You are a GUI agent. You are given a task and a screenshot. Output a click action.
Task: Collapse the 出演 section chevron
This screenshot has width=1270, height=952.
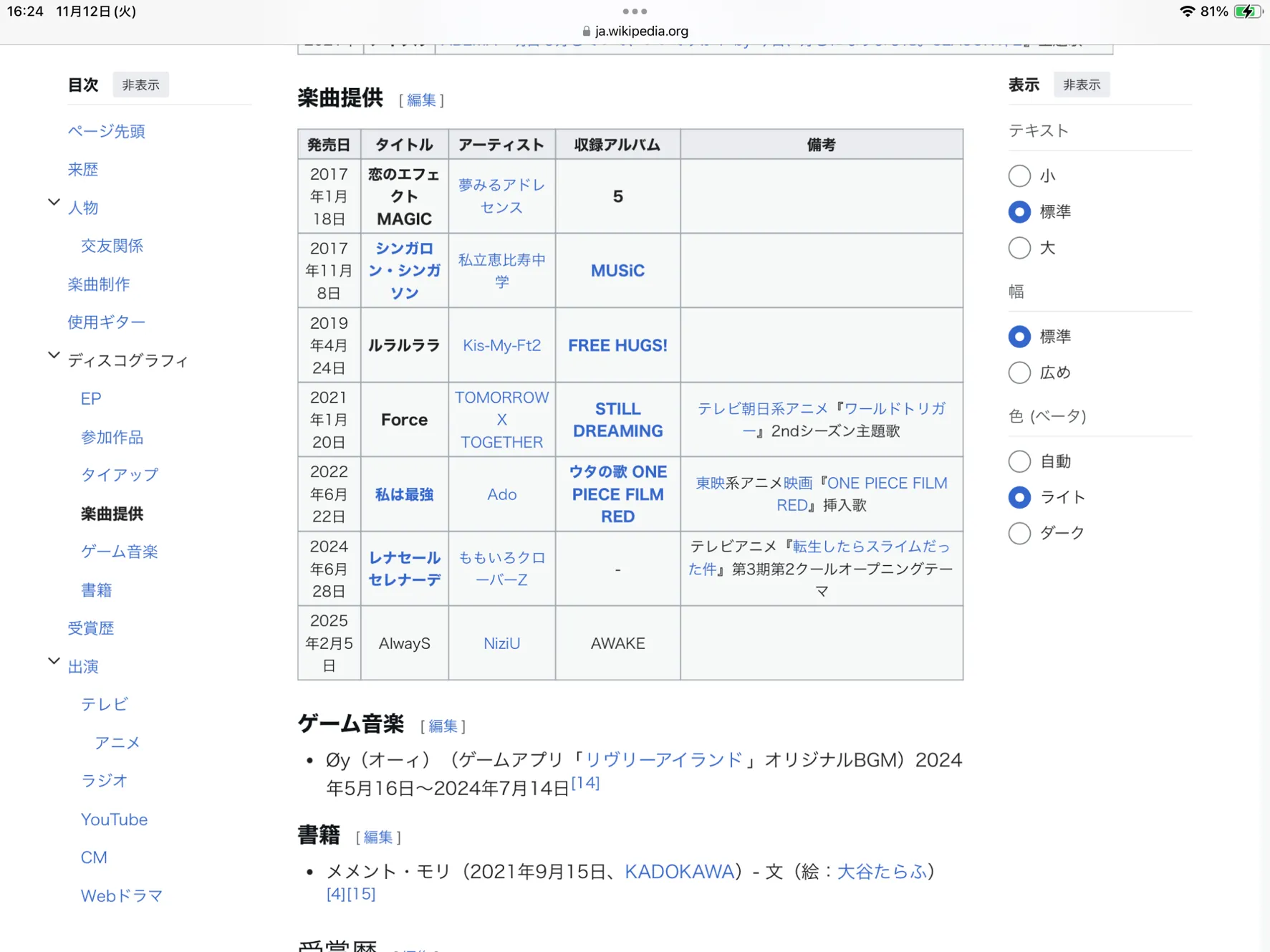[x=54, y=661]
